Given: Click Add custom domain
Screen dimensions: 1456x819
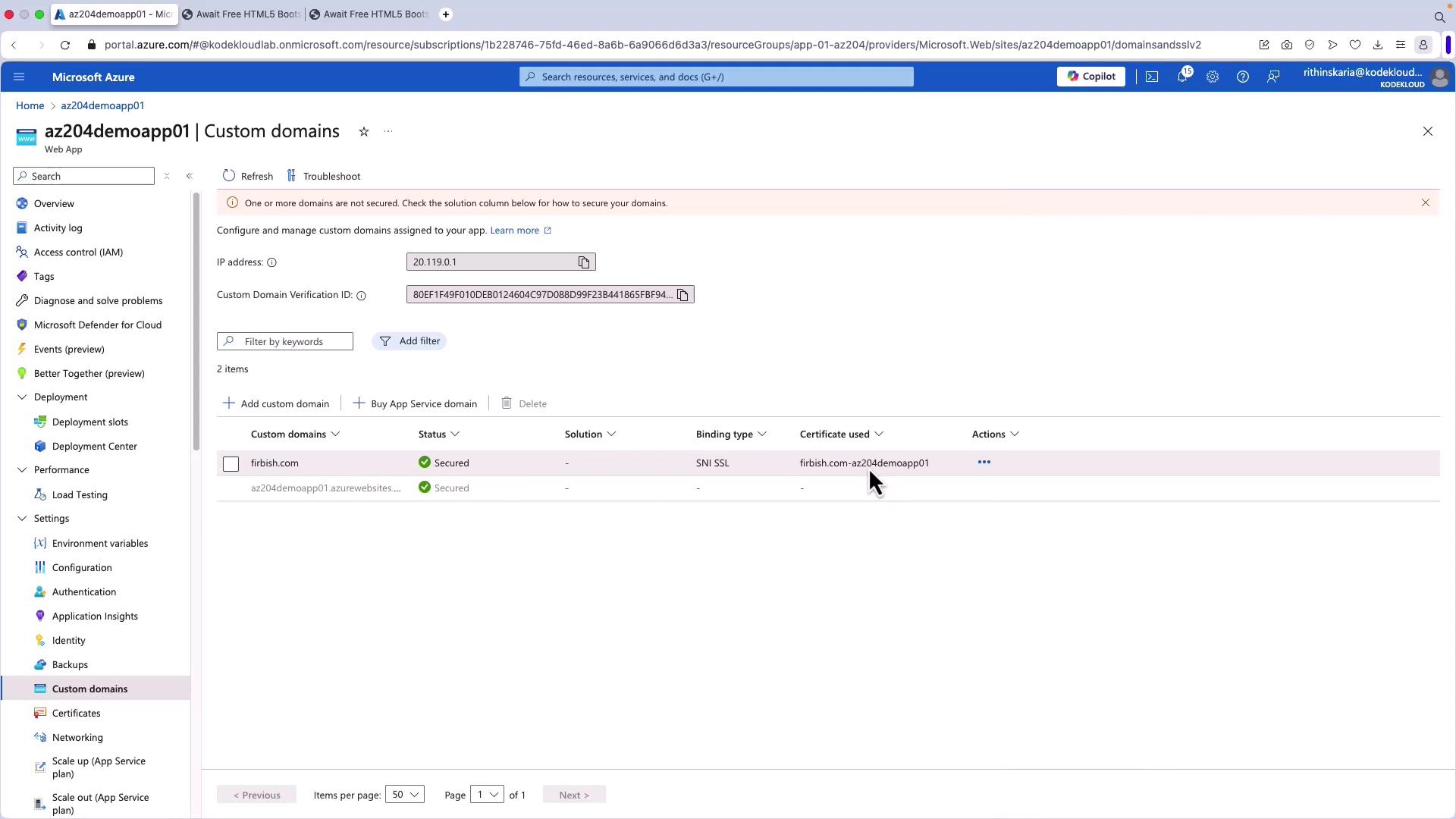Looking at the screenshot, I should (276, 403).
